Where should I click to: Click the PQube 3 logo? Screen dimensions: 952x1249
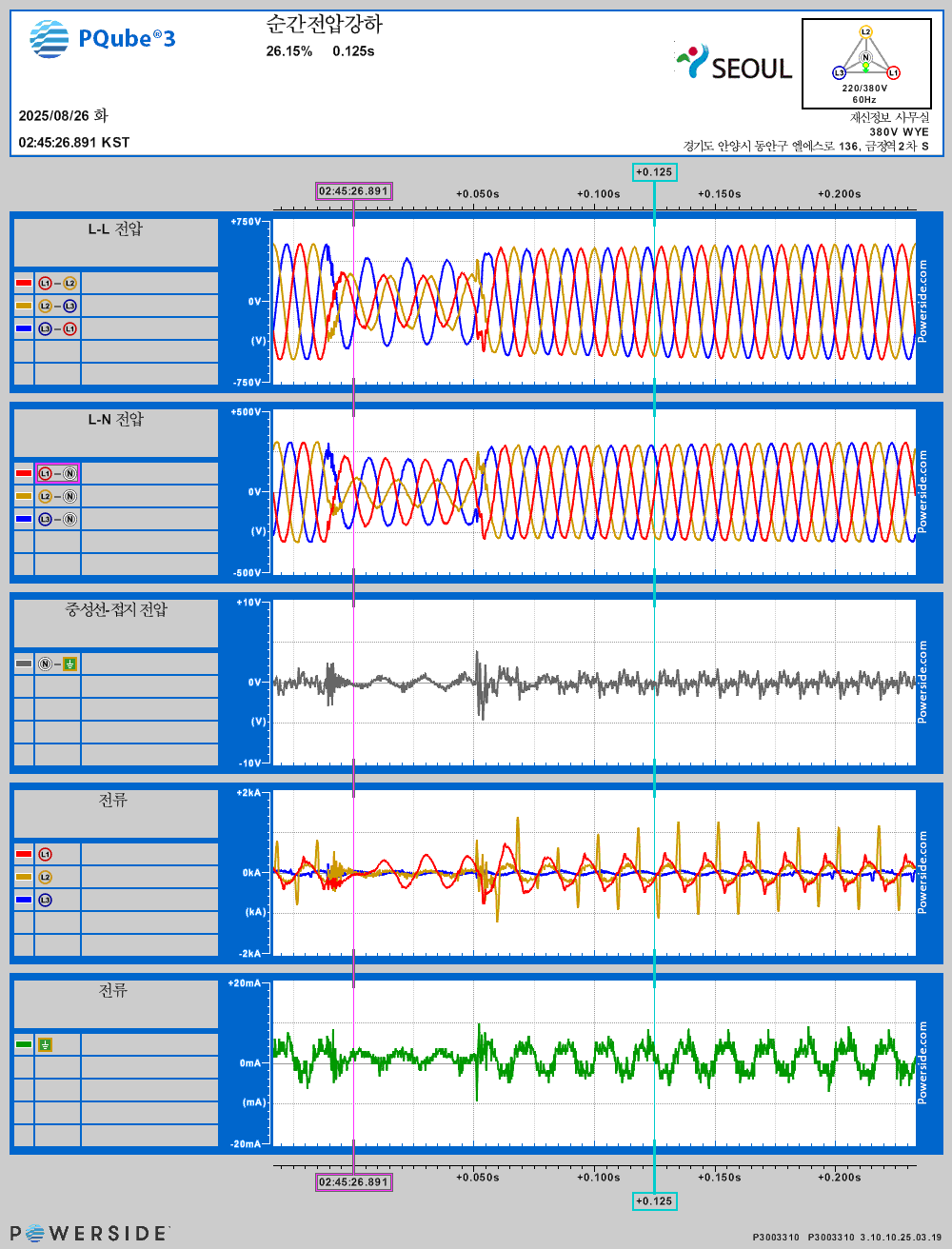click(x=103, y=39)
